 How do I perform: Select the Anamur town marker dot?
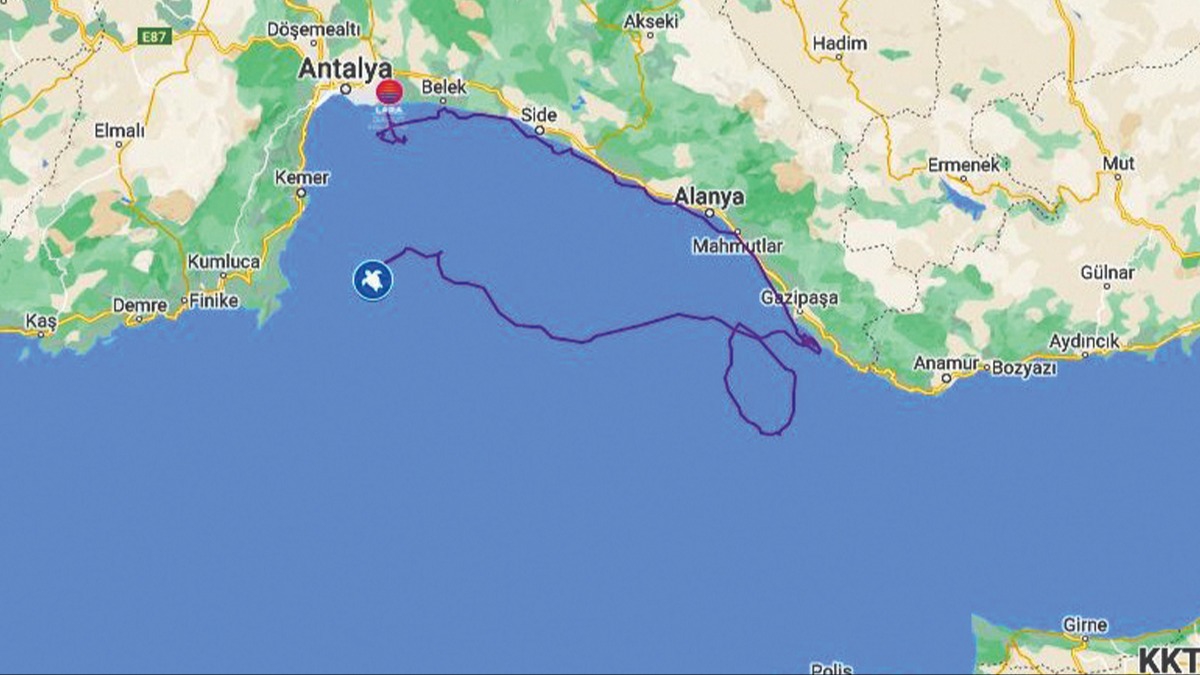coord(946,379)
